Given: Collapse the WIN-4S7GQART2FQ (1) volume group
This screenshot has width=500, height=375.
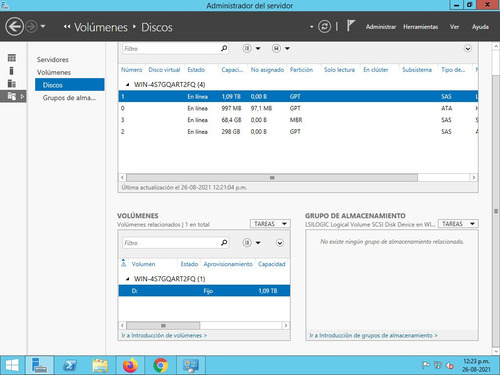Looking at the screenshot, I should pos(127,279).
